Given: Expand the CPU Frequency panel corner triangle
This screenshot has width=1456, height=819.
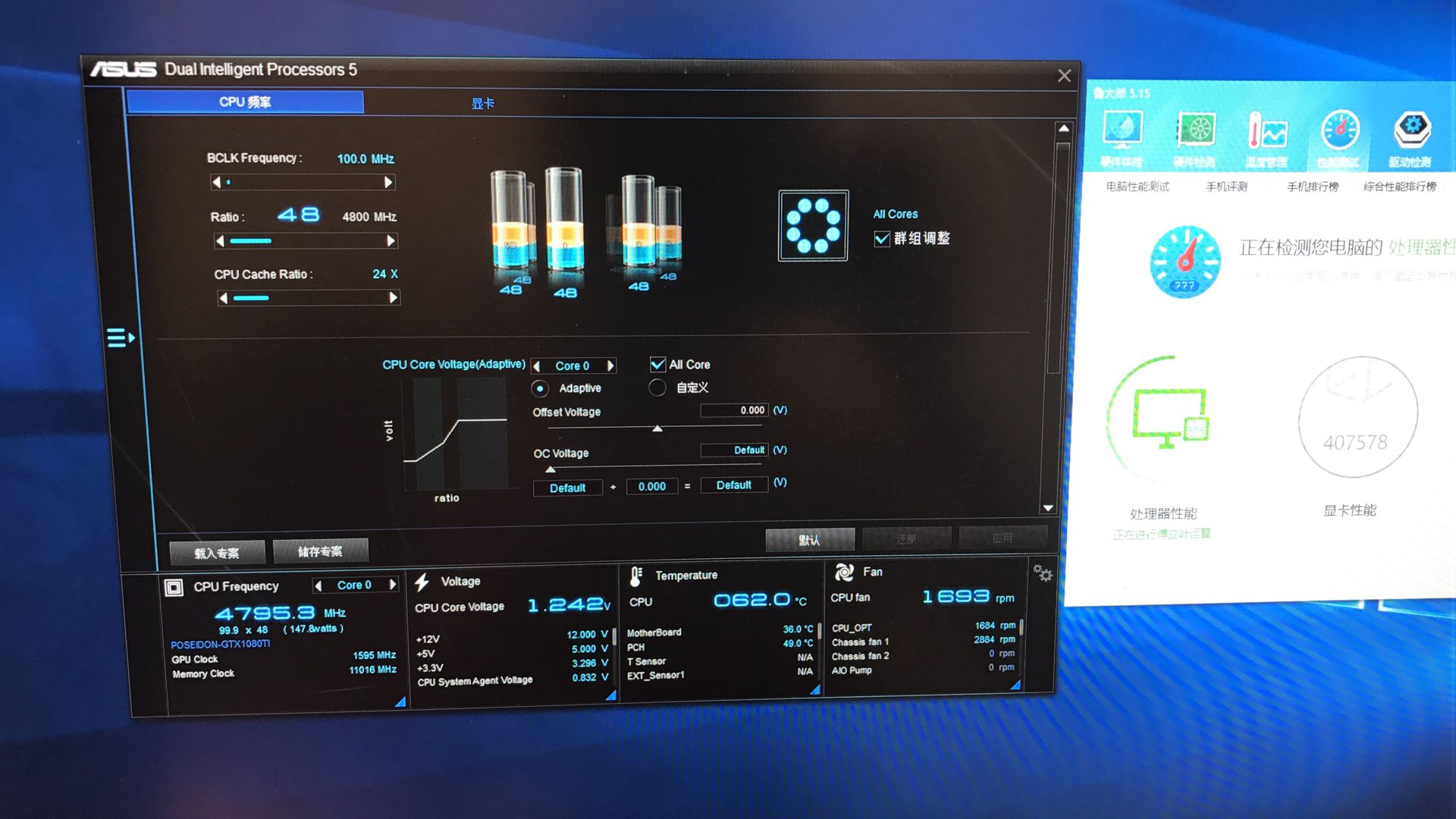Looking at the screenshot, I should click(x=400, y=702).
